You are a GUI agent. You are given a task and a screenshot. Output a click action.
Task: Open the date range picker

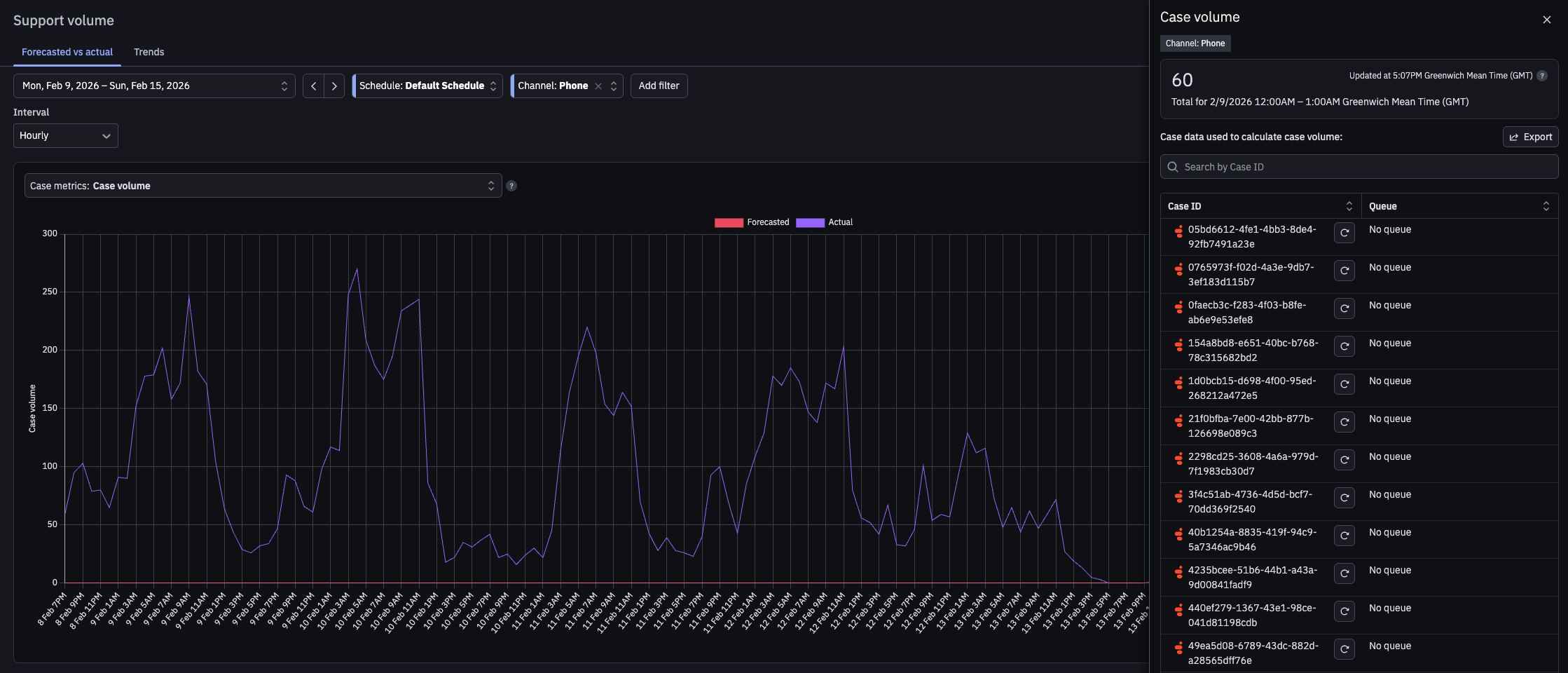pos(154,86)
